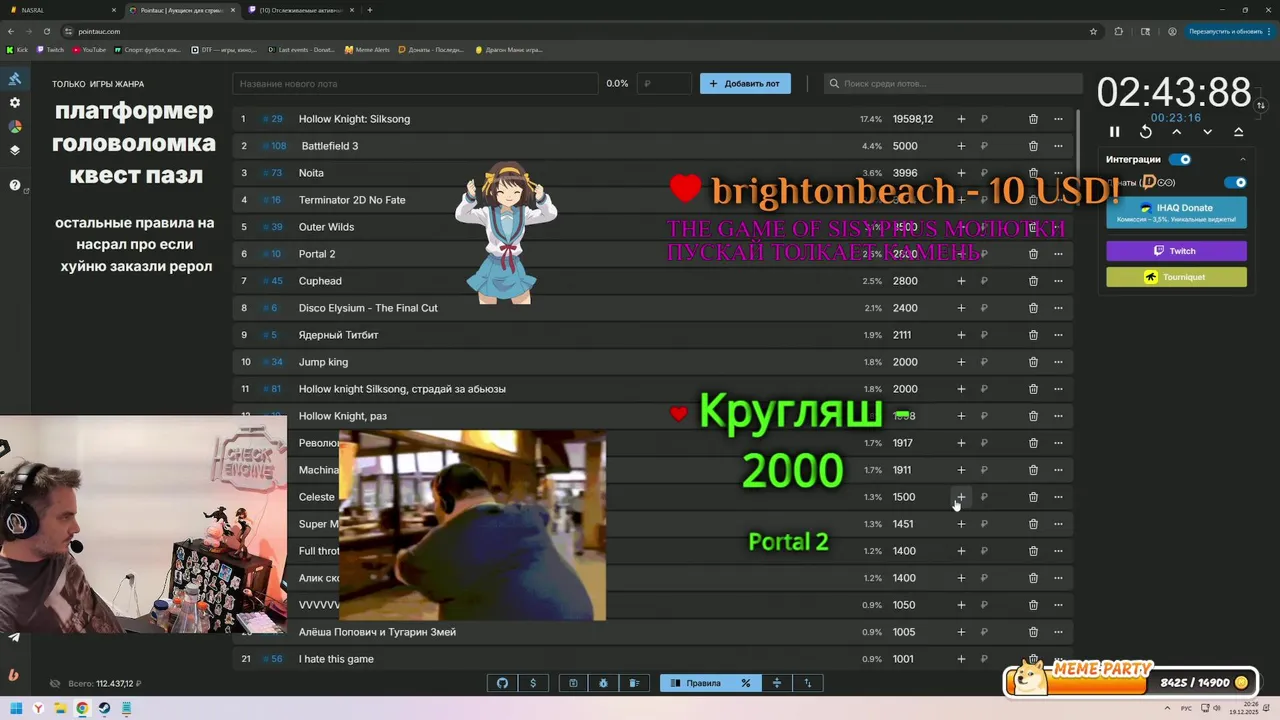Select the Outer Wilds lot name
Screen dimensions: 1280x720
click(x=326, y=227)
